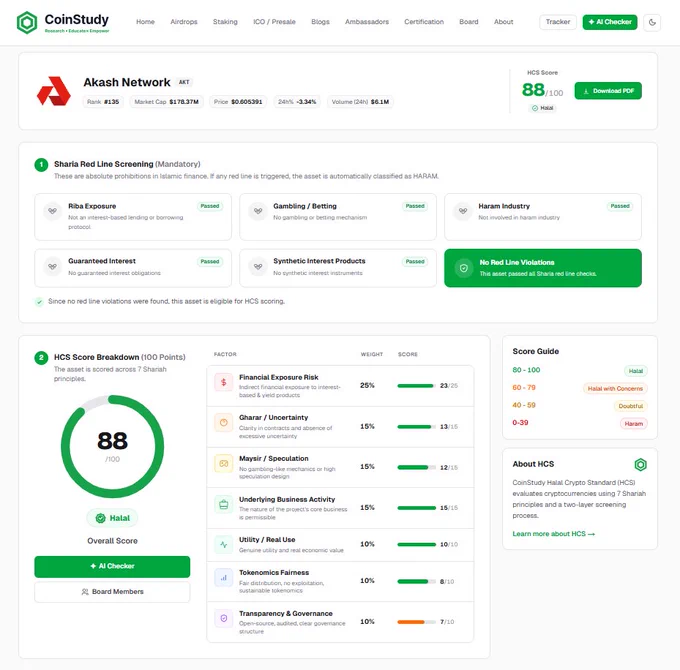The image size is (680, 670).
Task: Click the Riba Exposure card icon
Action: click(x=52, y=211)
